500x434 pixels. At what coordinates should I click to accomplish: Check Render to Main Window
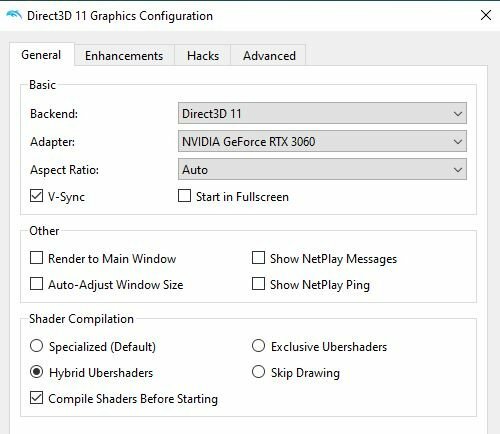pos(36,258)
